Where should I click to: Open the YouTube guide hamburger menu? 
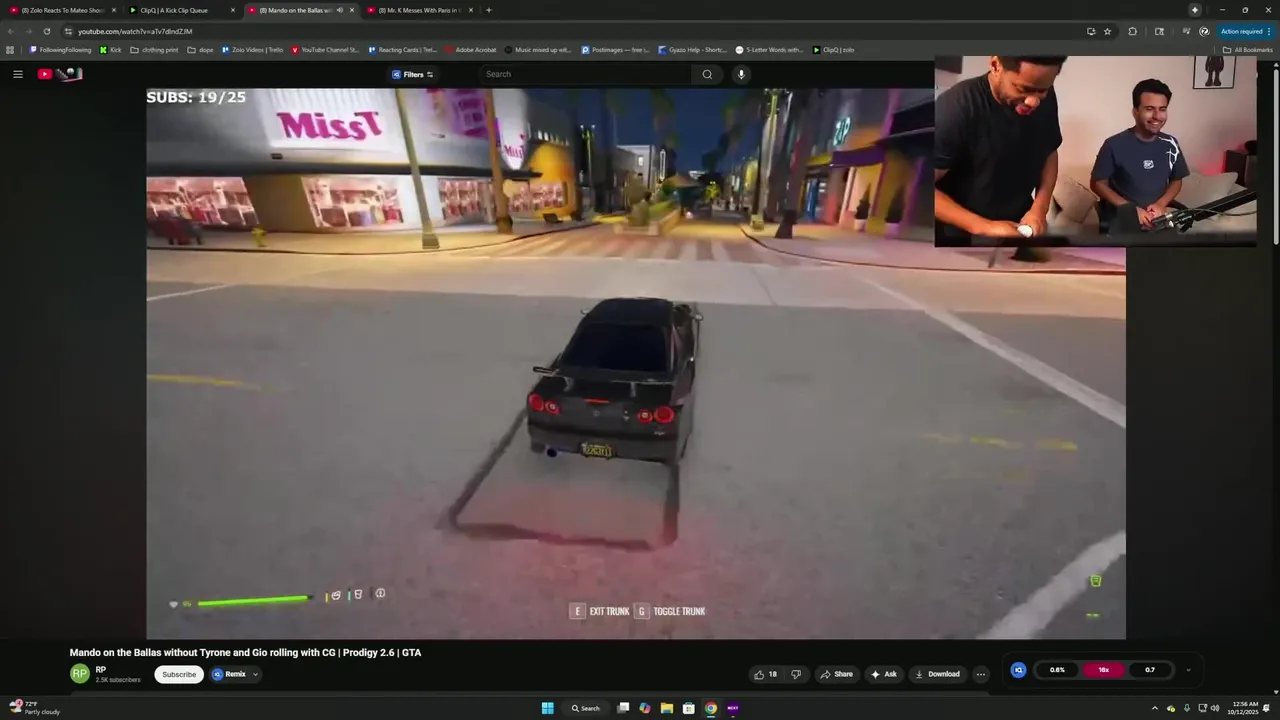coord(17,74)
